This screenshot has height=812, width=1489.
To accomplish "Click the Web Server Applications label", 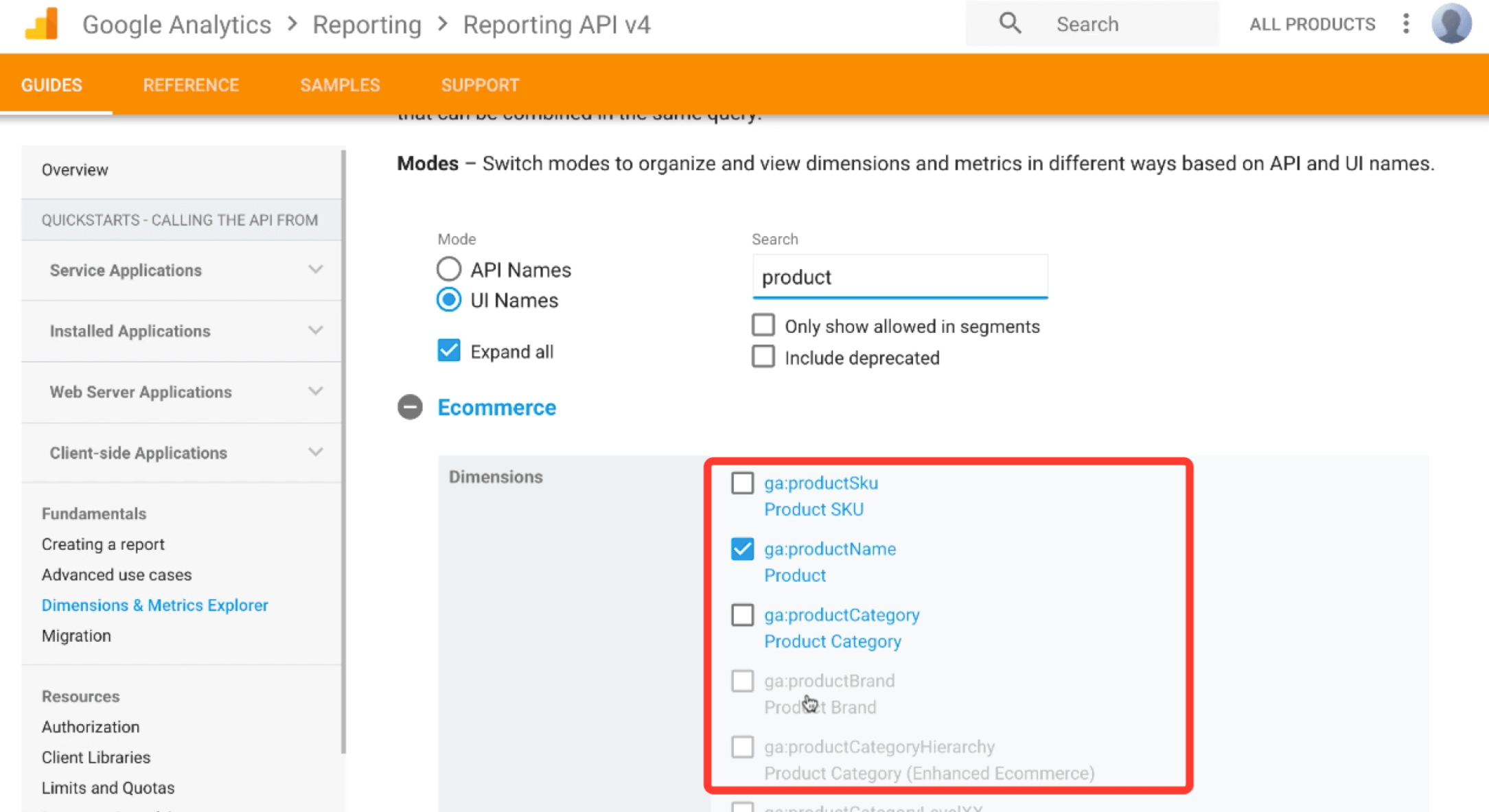I will click(x=141, y=392).
